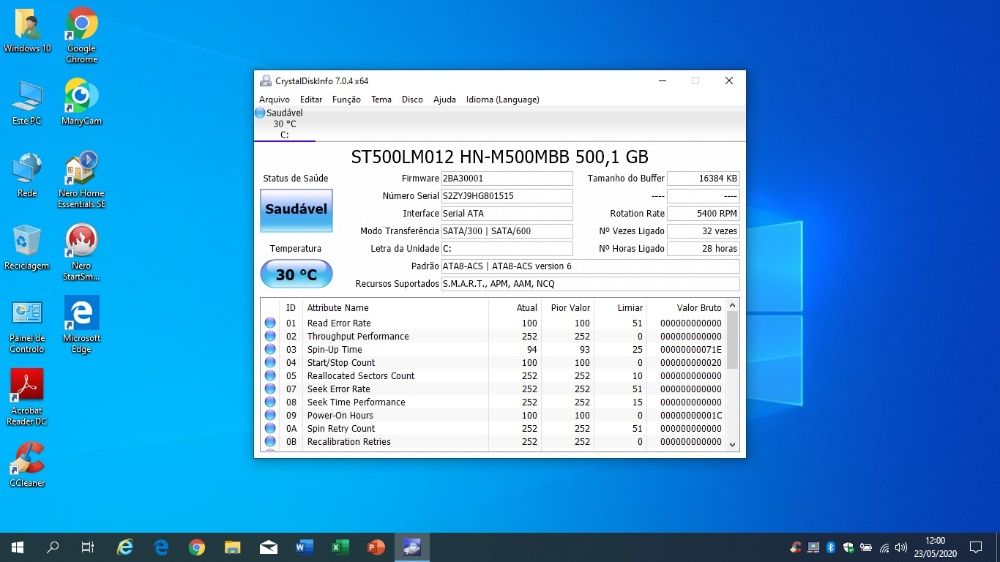Click status circle of Recalibration Retries row
The image size is (1000, 562).
tap(270, 441)
